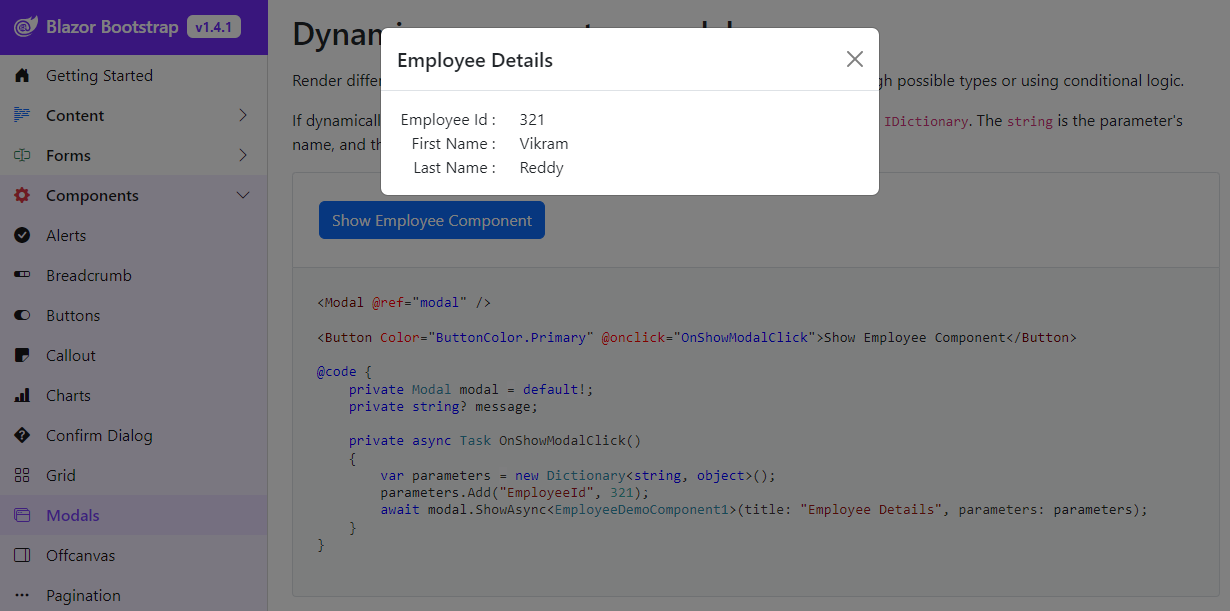Click the Content section icon
Image resolution: width=1230 pixels, height=611 pixels.
coord(22,115)
